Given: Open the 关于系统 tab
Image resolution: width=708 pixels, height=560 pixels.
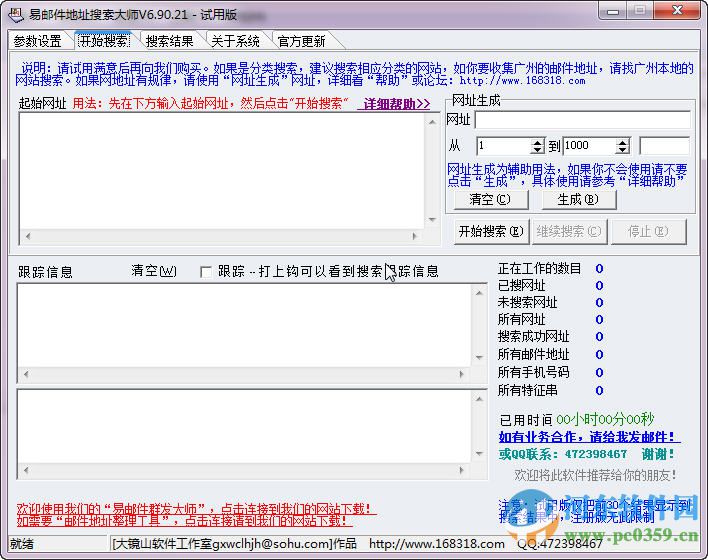Looking at the screenshot, I should pyautogui.click(x=235, y=41).
